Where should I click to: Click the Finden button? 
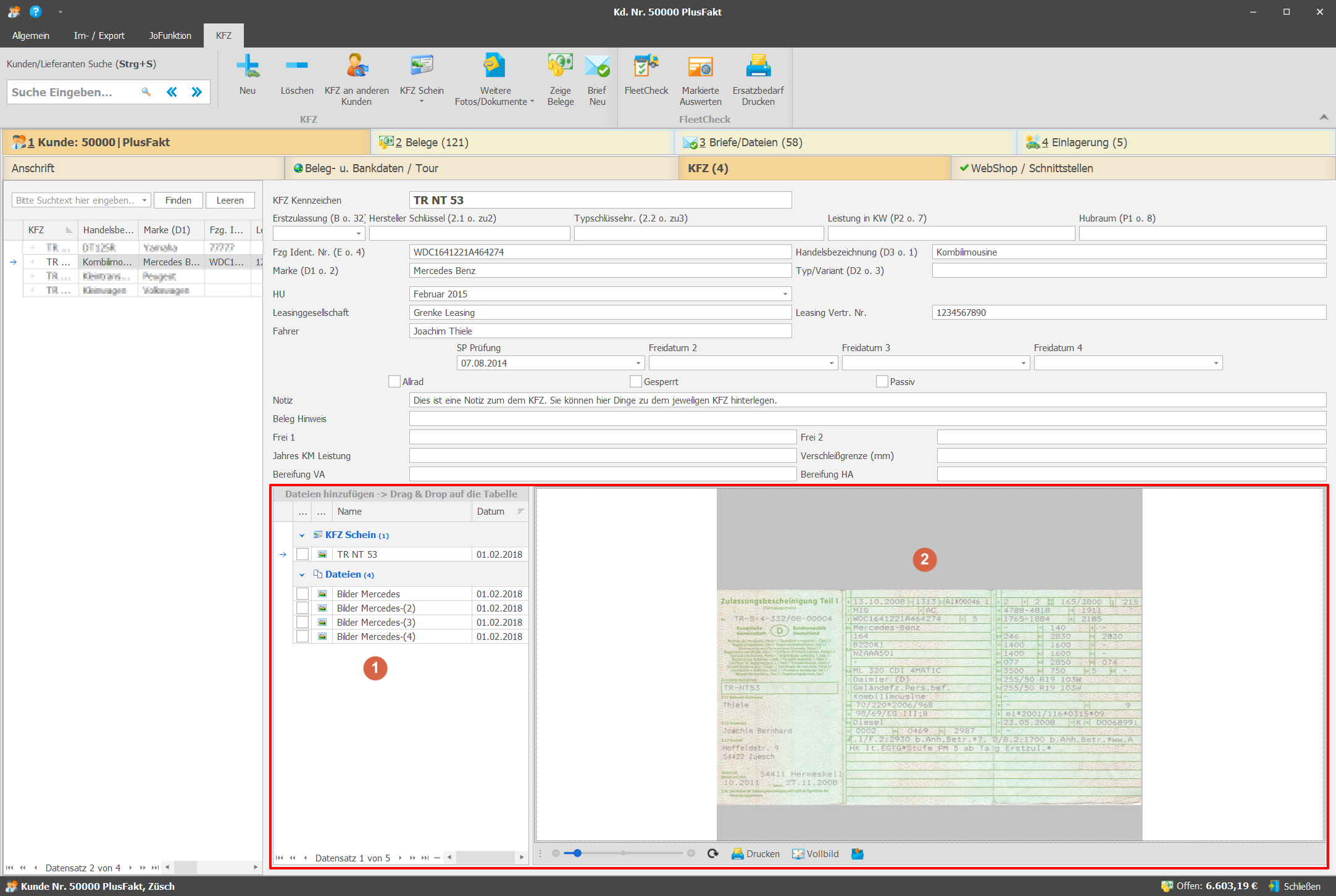[x=178, y=200]
